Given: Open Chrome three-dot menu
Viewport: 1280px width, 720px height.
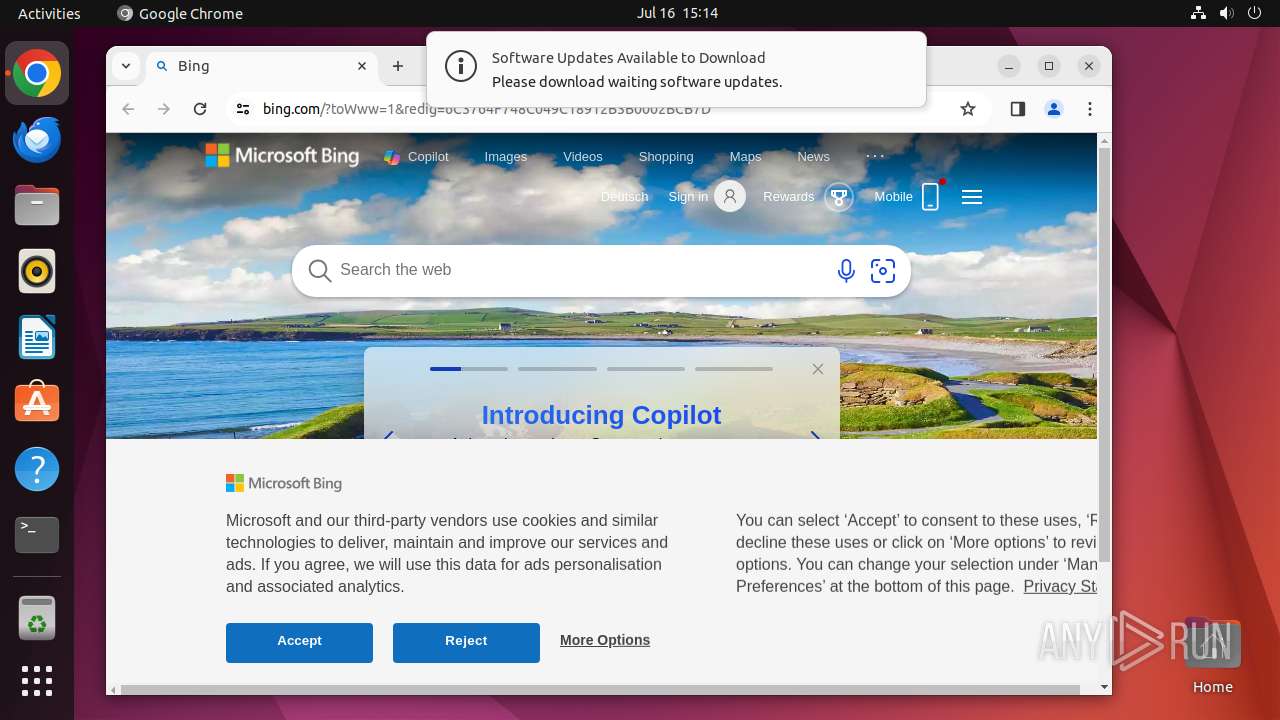Looking at the screenshot, I should [x=1090, y=109].
